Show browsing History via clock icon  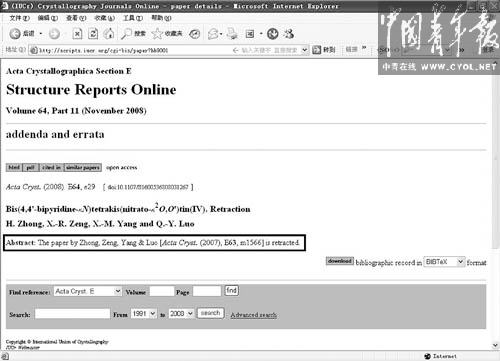coord(195,34)
